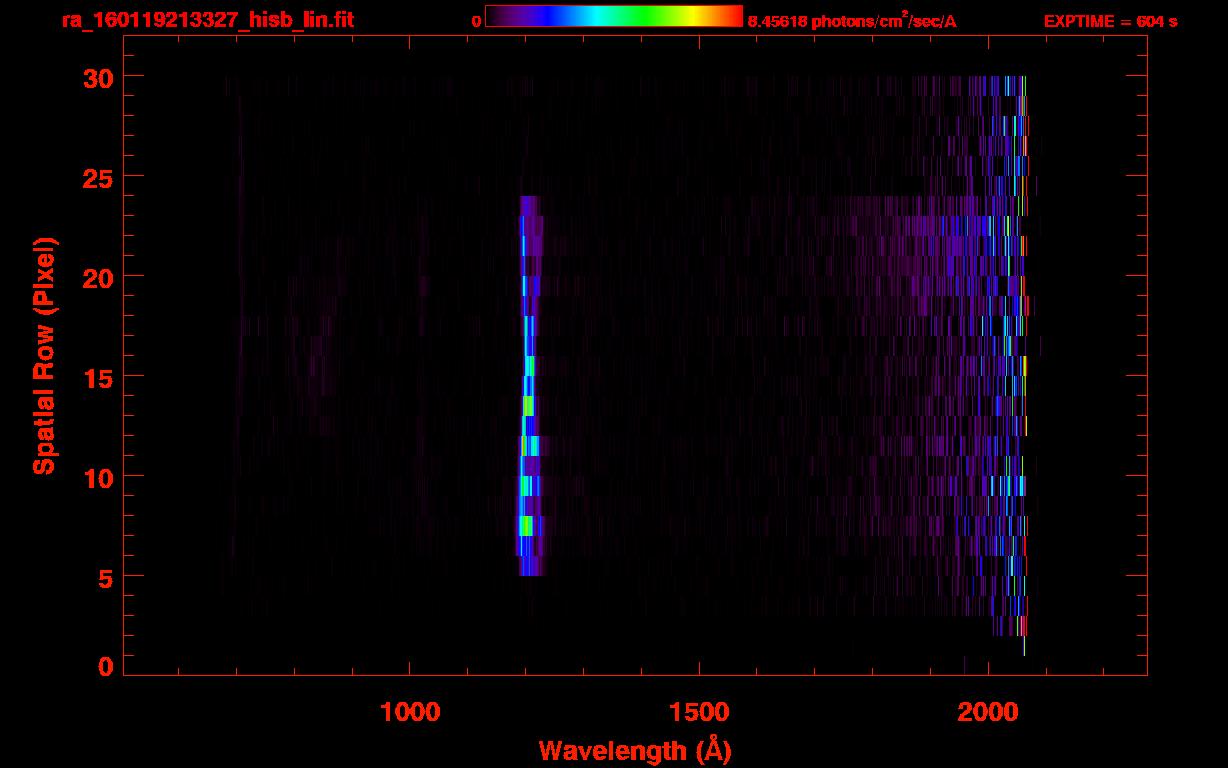Viewport: 1228px width, 768px height.
Task: Click the bright emission line near 1200 Å
Action: click(x=529, y=385)
